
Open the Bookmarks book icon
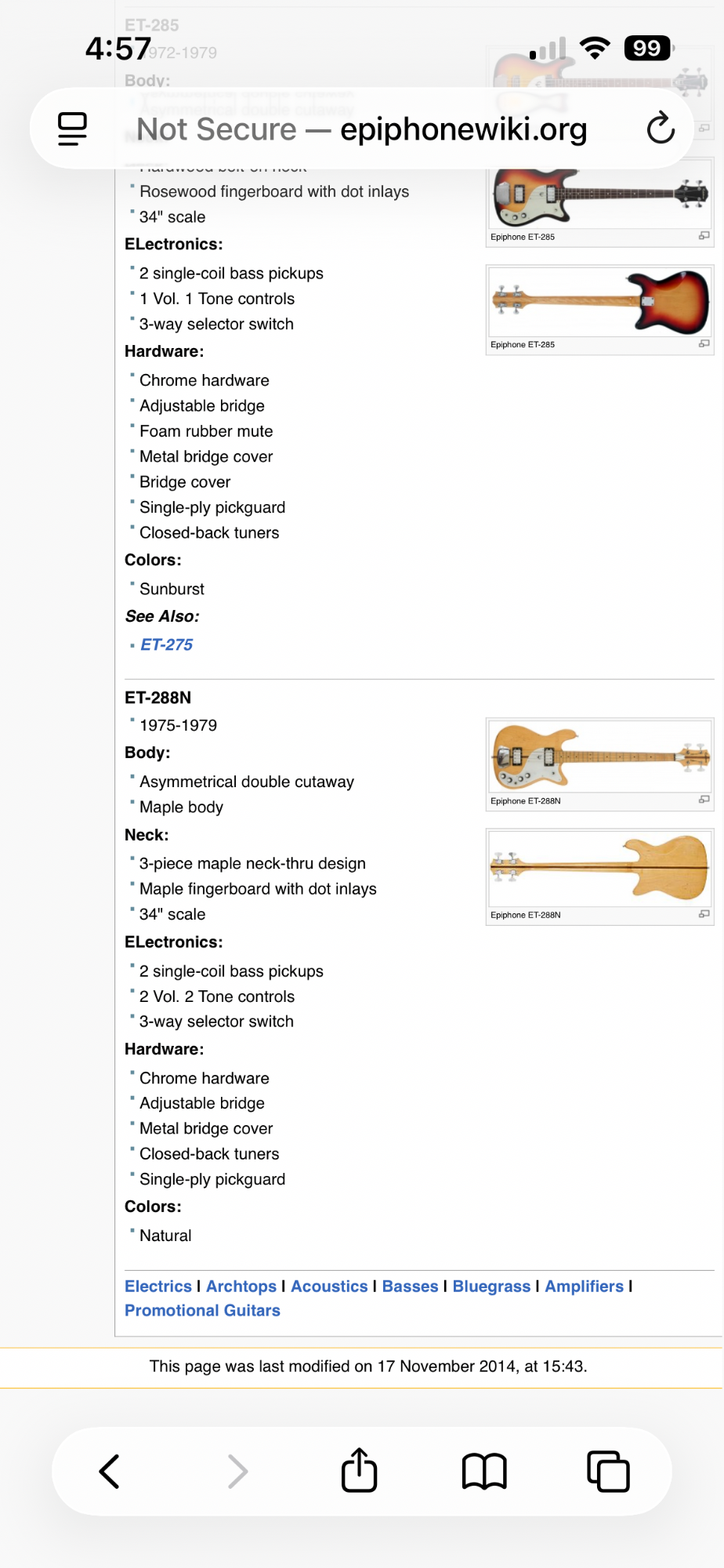coord(484,1472)
